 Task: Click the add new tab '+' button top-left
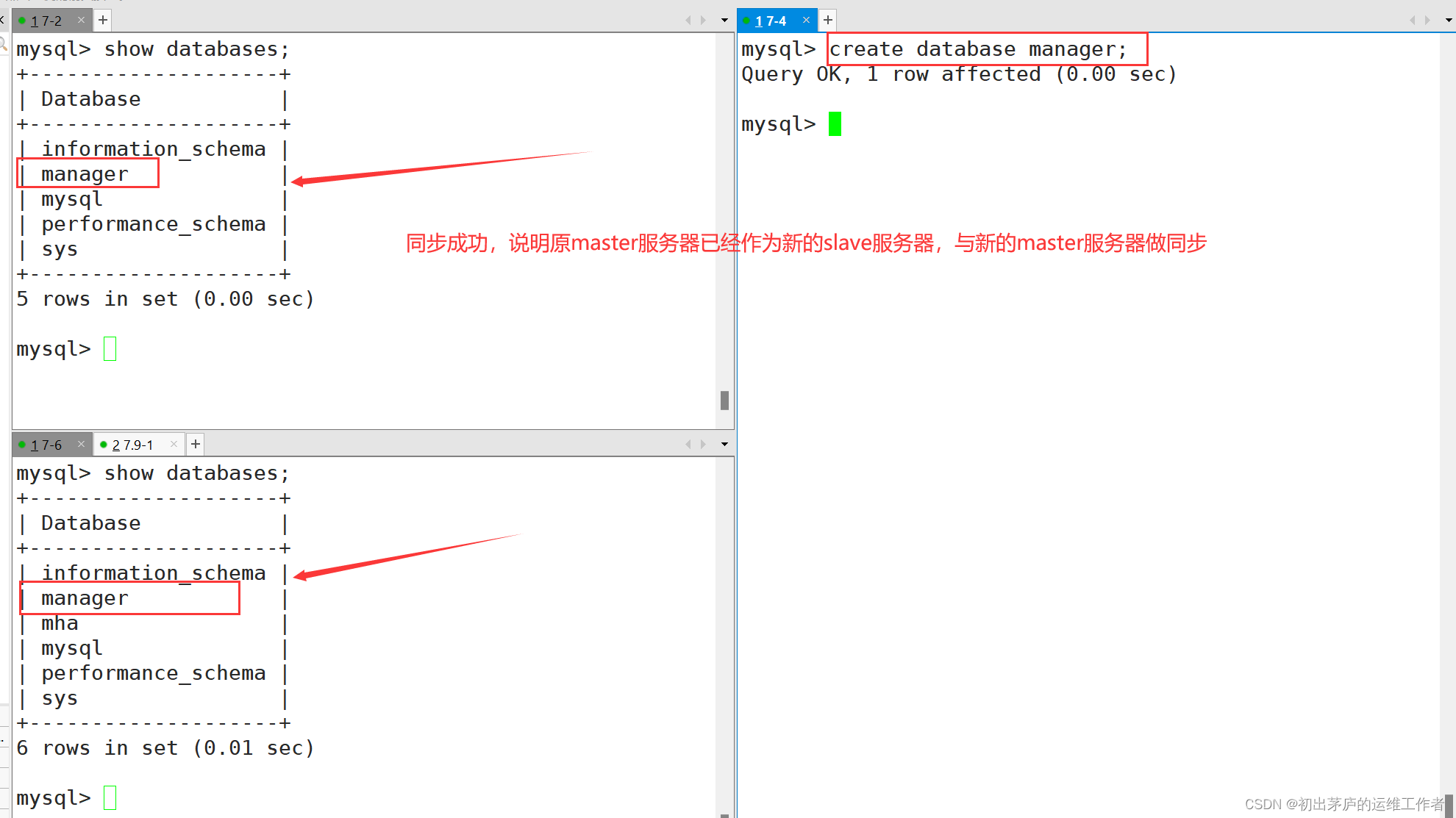pyautogui.click(x=100, y=20)
